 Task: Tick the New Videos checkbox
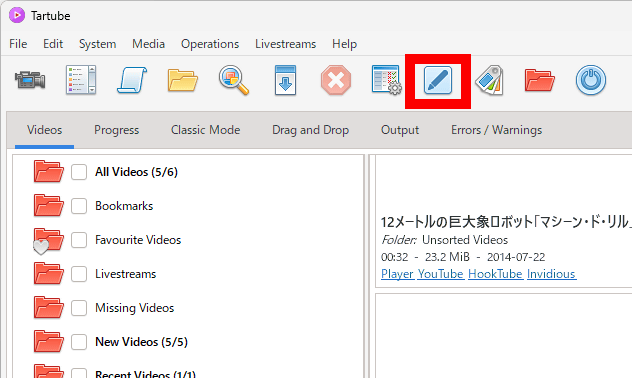coord(79,342)
